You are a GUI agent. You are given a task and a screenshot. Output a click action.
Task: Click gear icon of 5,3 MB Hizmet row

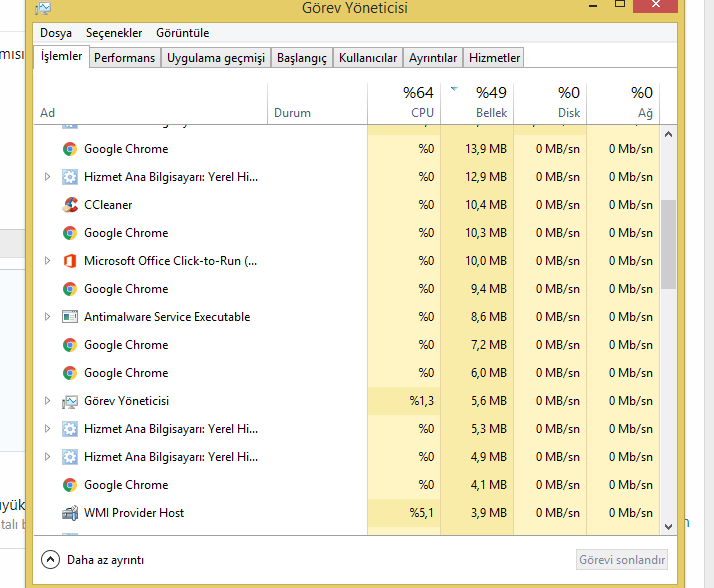(70, 429)
